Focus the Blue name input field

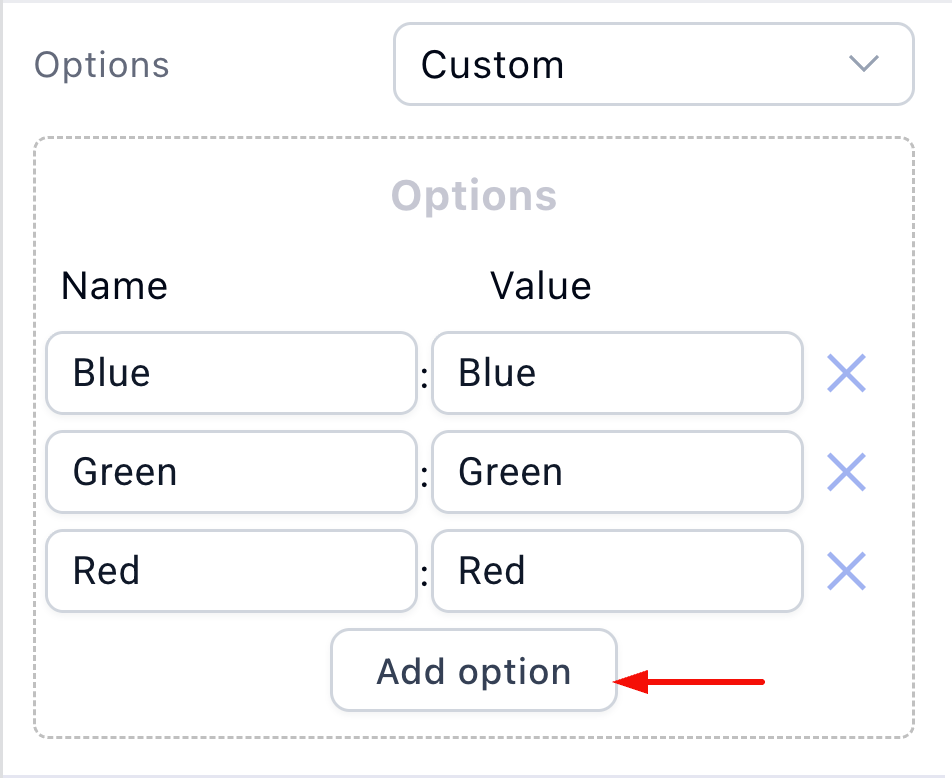231,374
